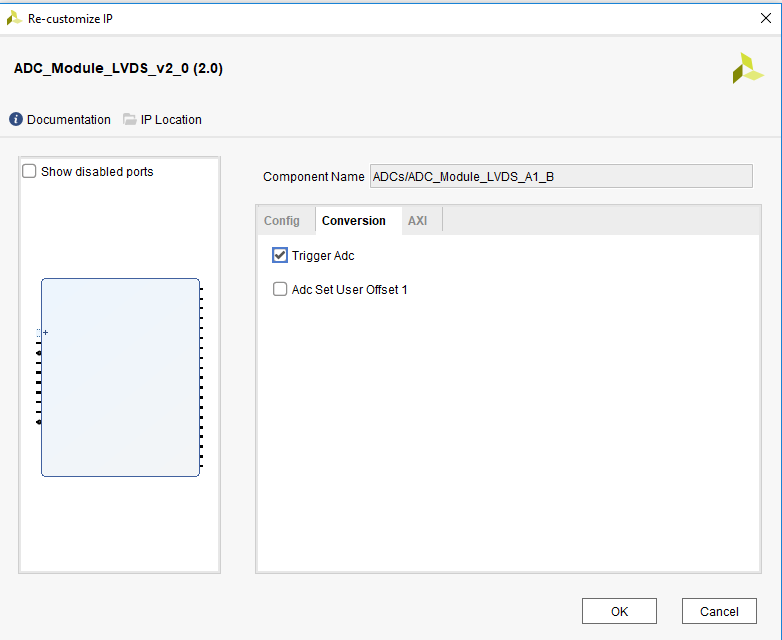Image resolution: width=782 pixels, height=640 pixels.
Task: Open the AXI tab
Action: [x=417, y=221]
